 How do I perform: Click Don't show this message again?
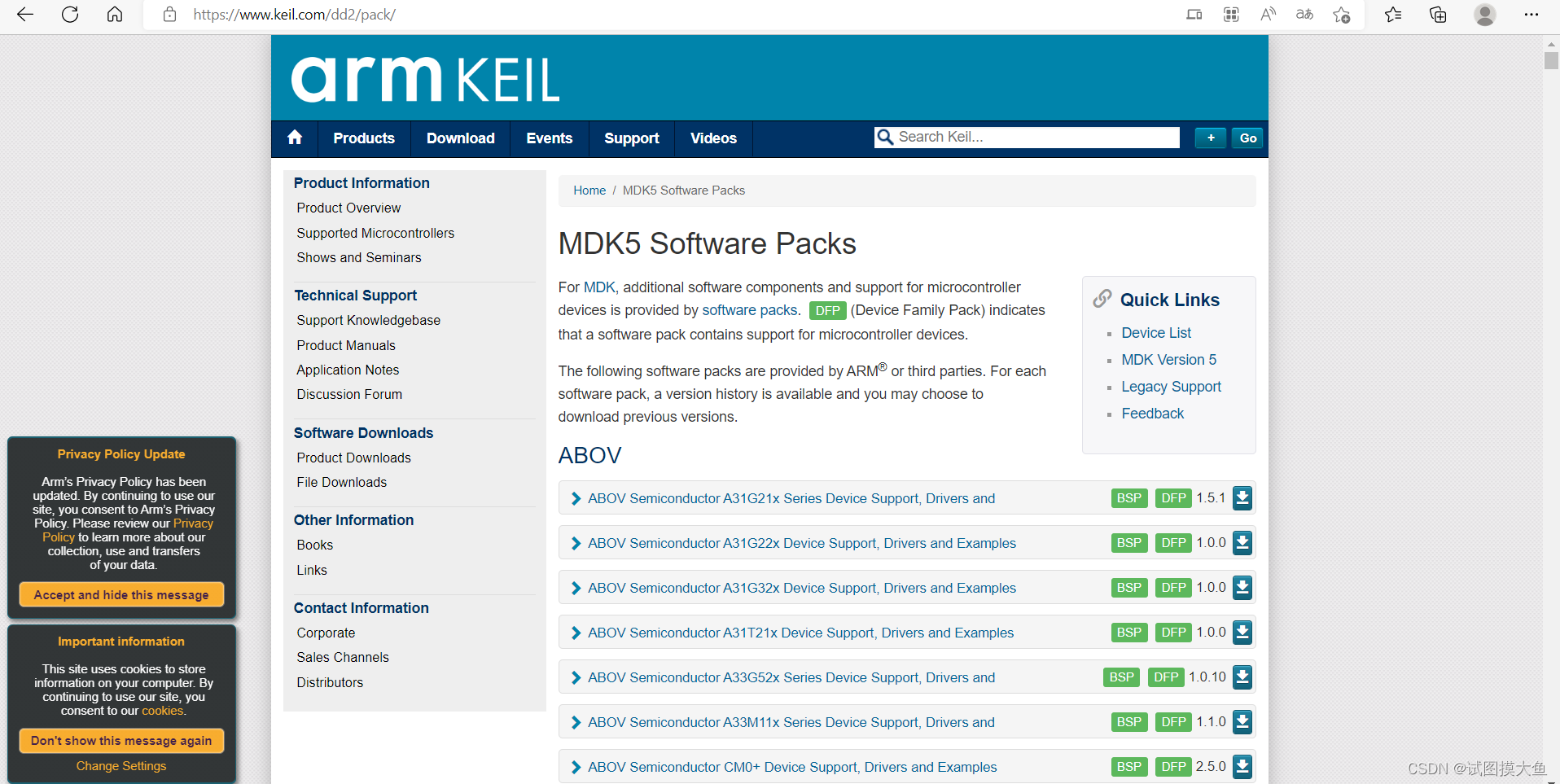121,741
